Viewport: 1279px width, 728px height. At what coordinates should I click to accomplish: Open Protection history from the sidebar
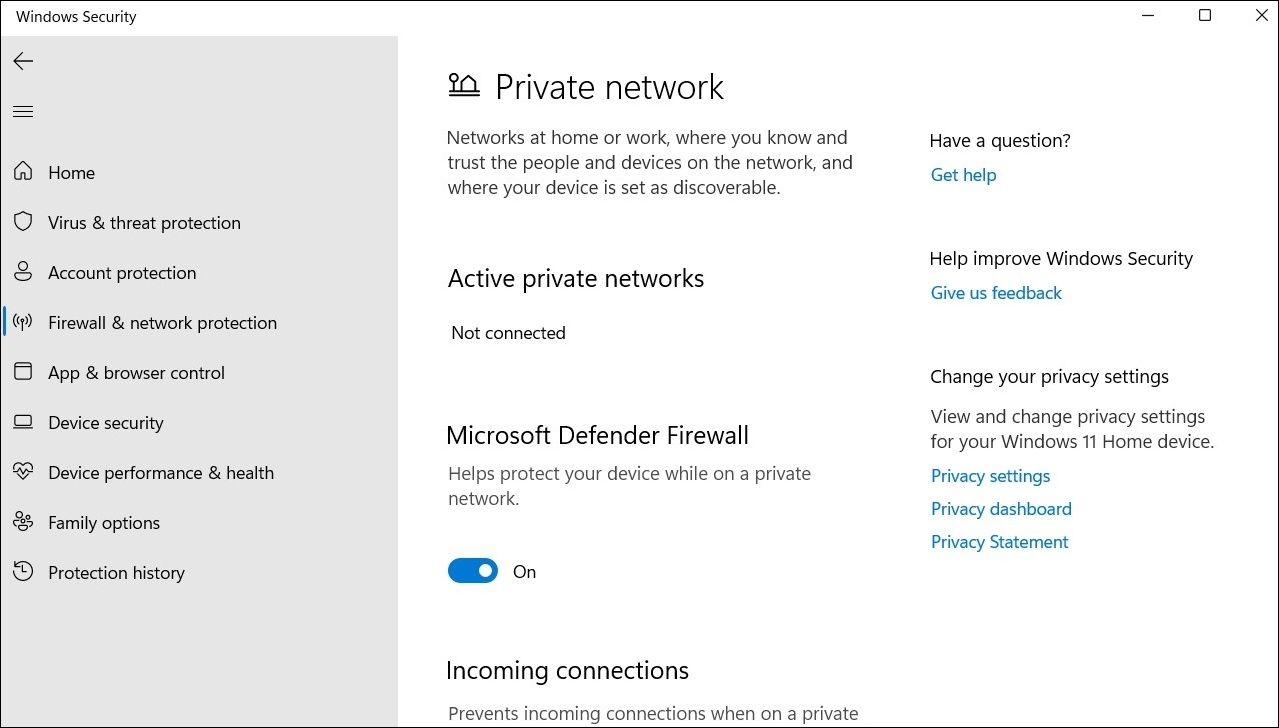tap(23, 571)
